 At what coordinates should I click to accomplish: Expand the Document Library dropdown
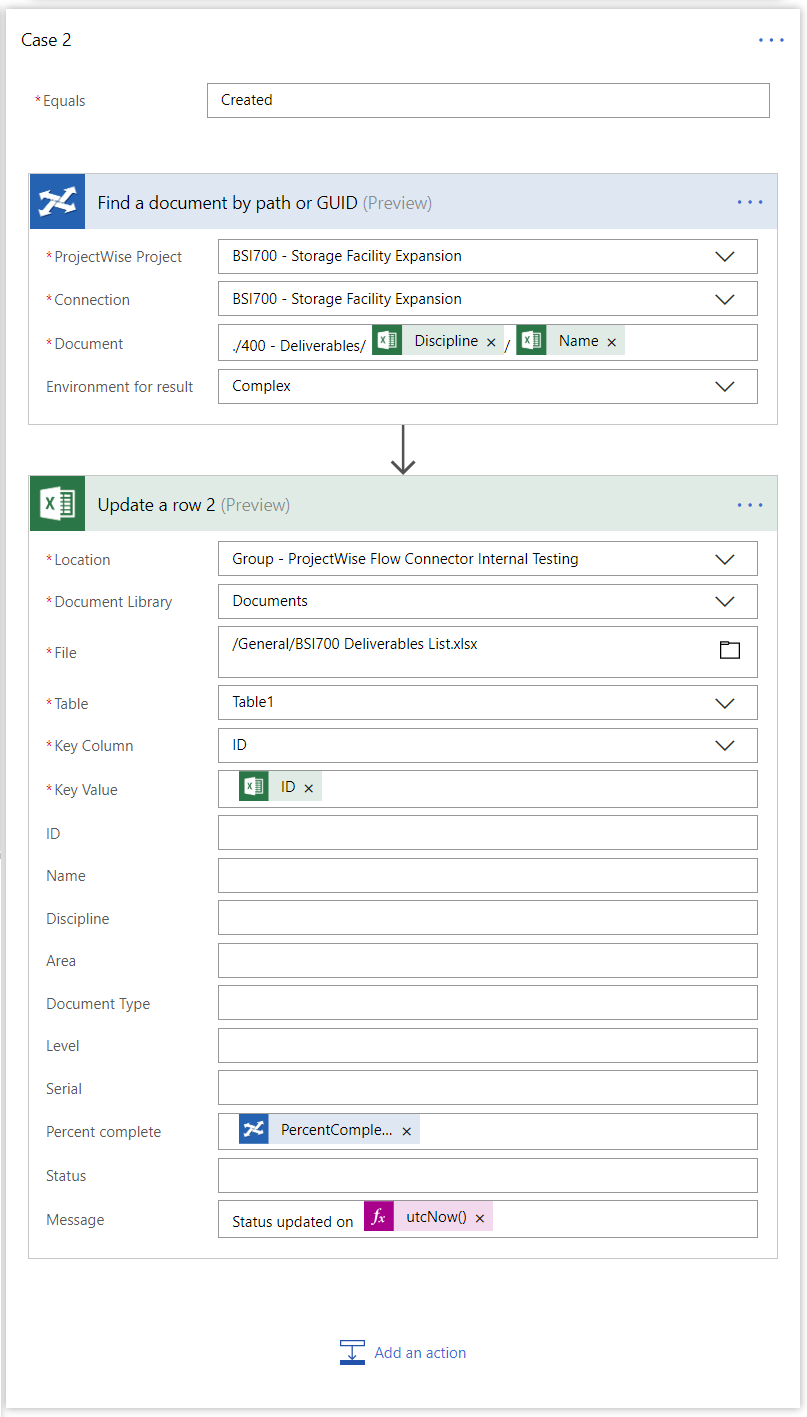pos(725,602)
